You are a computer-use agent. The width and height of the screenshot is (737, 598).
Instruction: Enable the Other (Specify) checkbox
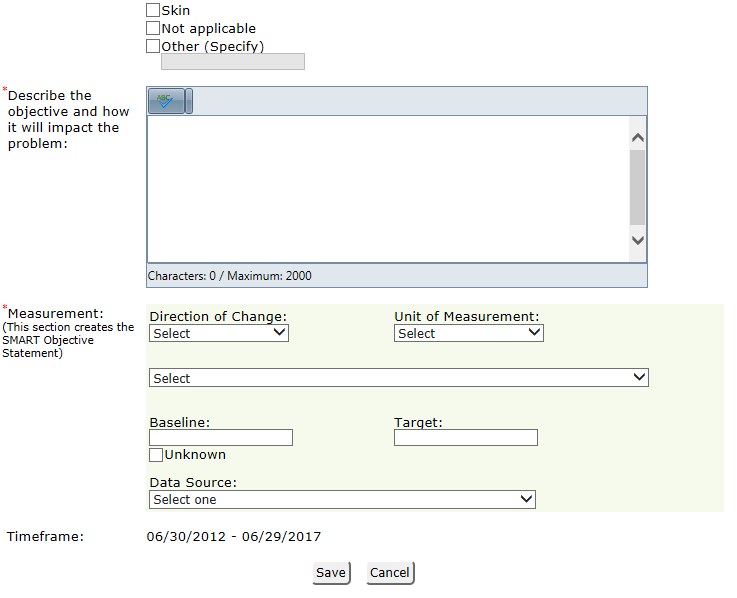(153, 46)
